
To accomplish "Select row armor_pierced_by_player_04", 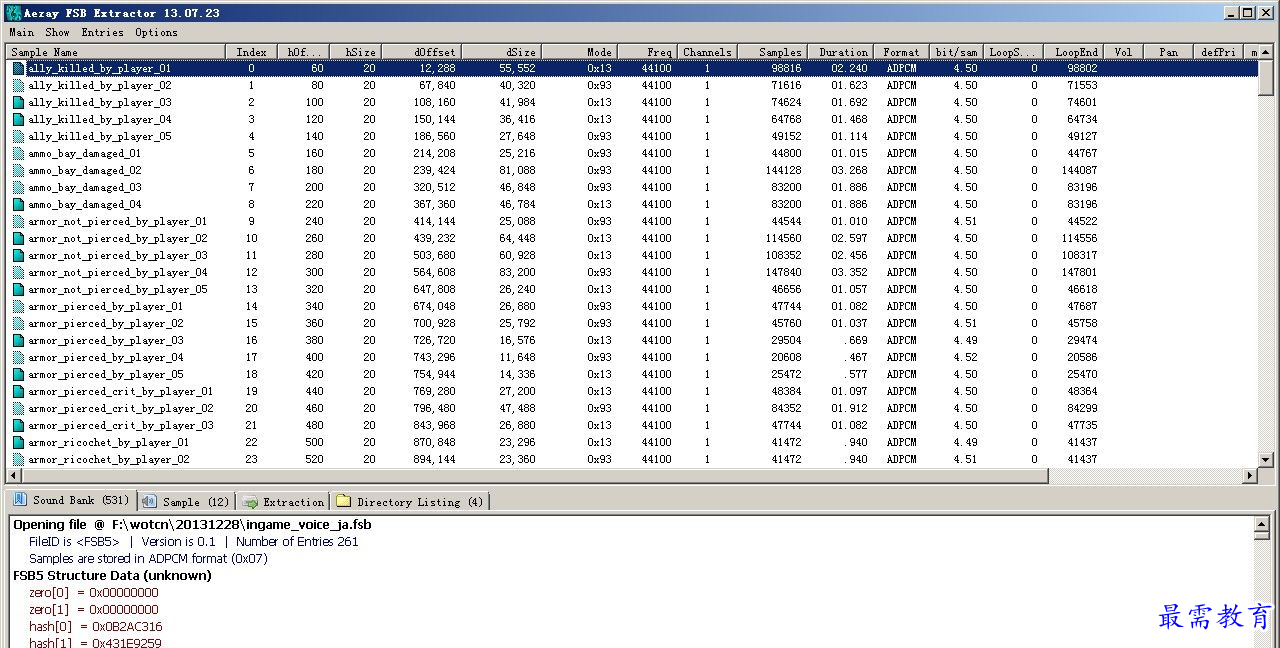I will coord(634,357).
